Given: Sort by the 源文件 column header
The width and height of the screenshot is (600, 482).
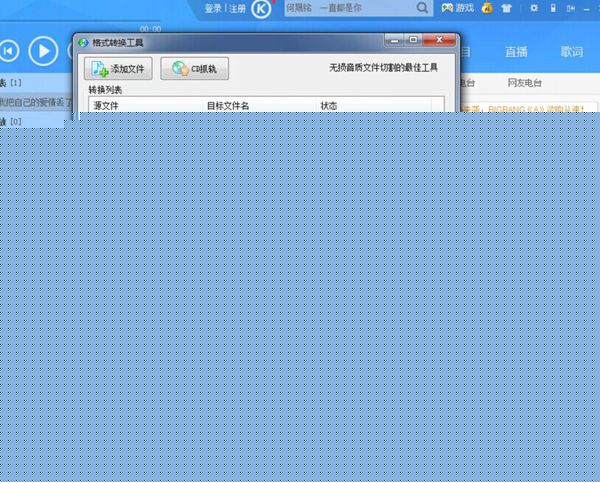Looking at the screenshot, I should tap(146, 105).
